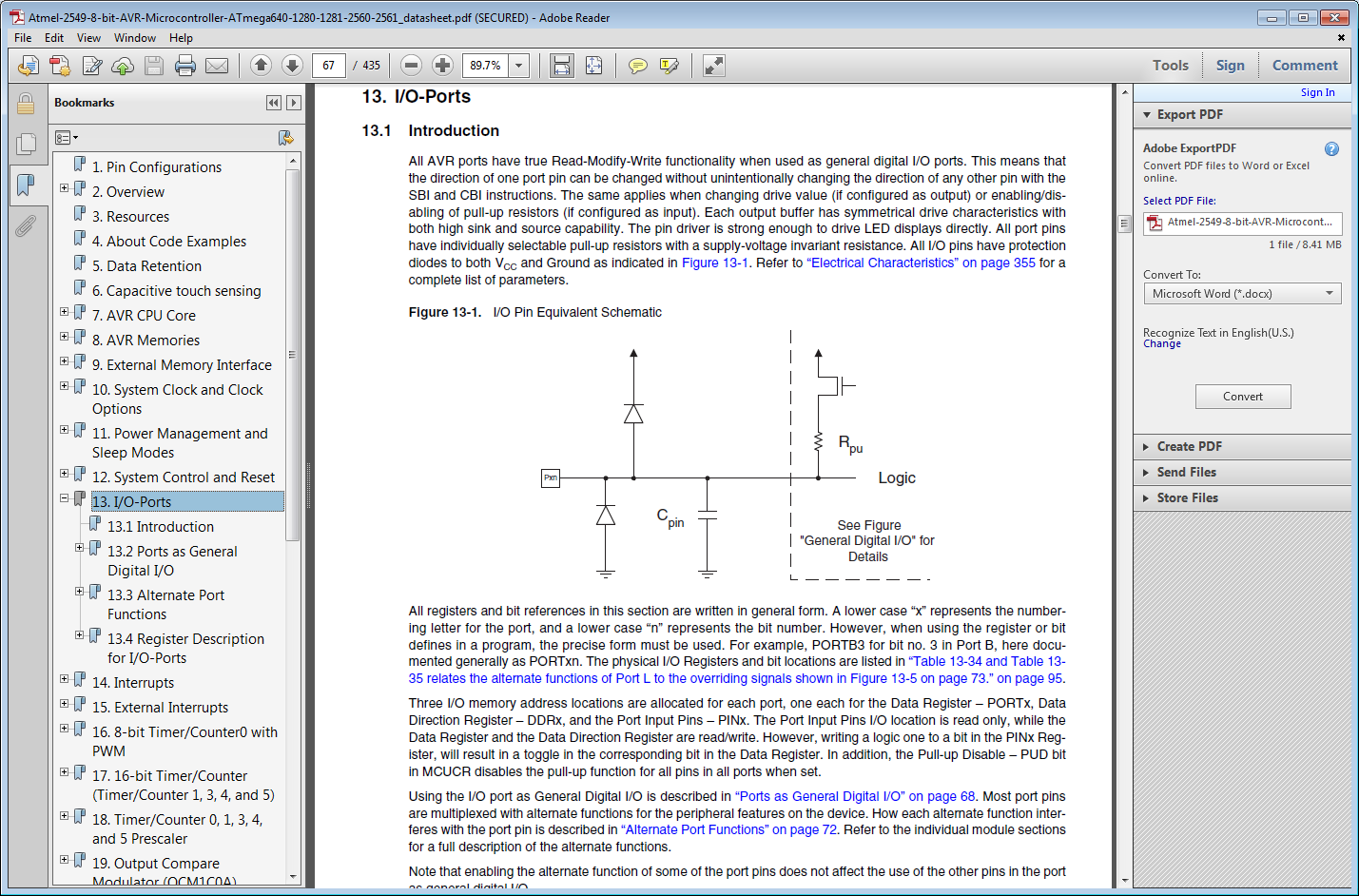1359x896 pixels.
Task: Click the Sign In link
Action: click(1317, 92)
